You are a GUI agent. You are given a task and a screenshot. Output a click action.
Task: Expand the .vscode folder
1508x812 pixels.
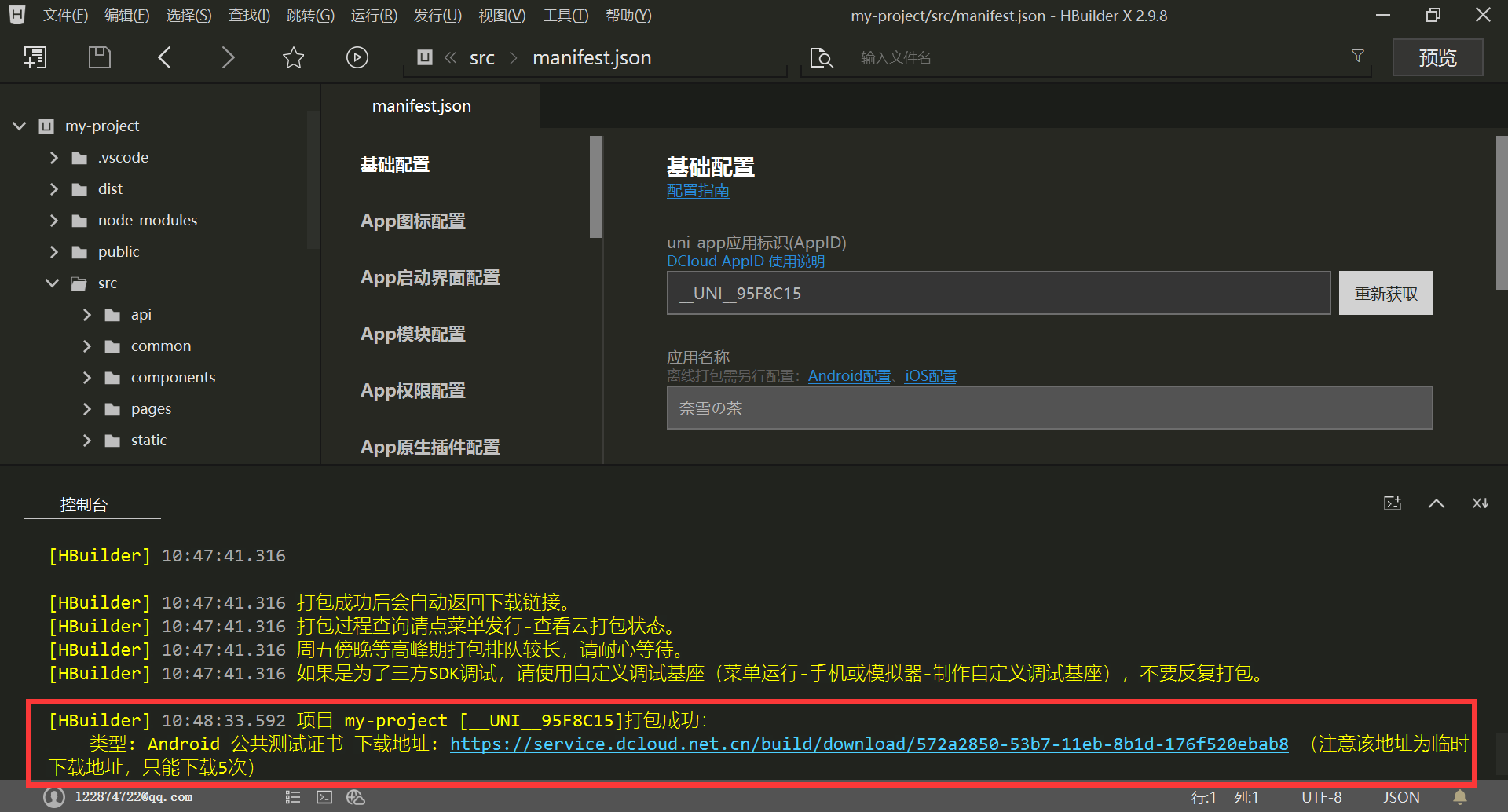coord(54,157)
